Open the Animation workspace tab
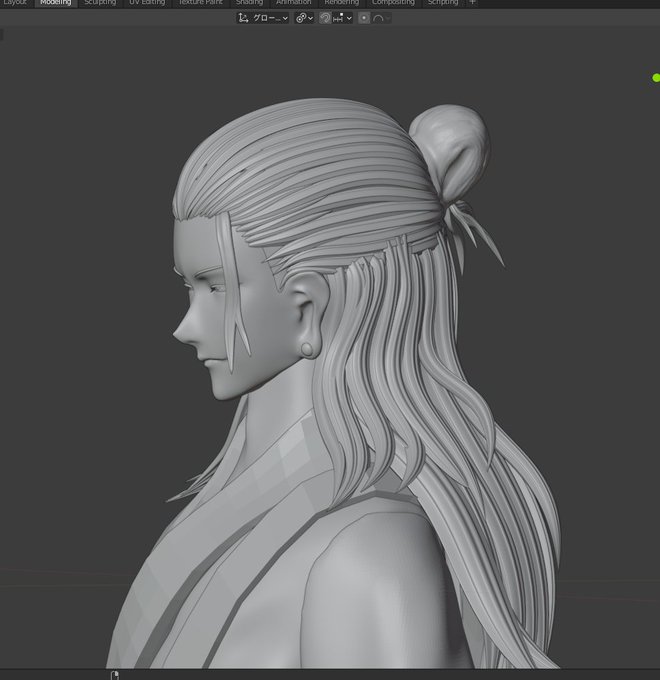This screenshot has width=660, height=680. [294, 3]
